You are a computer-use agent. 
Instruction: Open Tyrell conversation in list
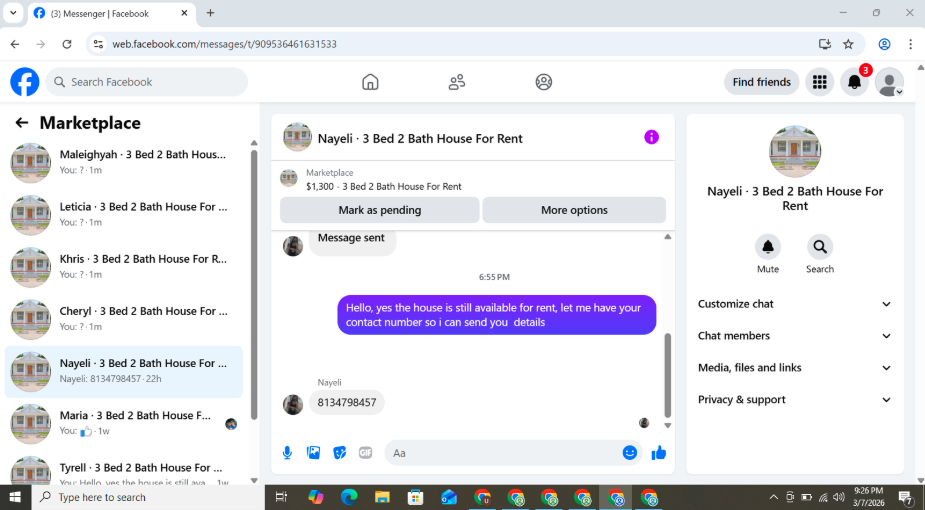(x=124, y=470)
